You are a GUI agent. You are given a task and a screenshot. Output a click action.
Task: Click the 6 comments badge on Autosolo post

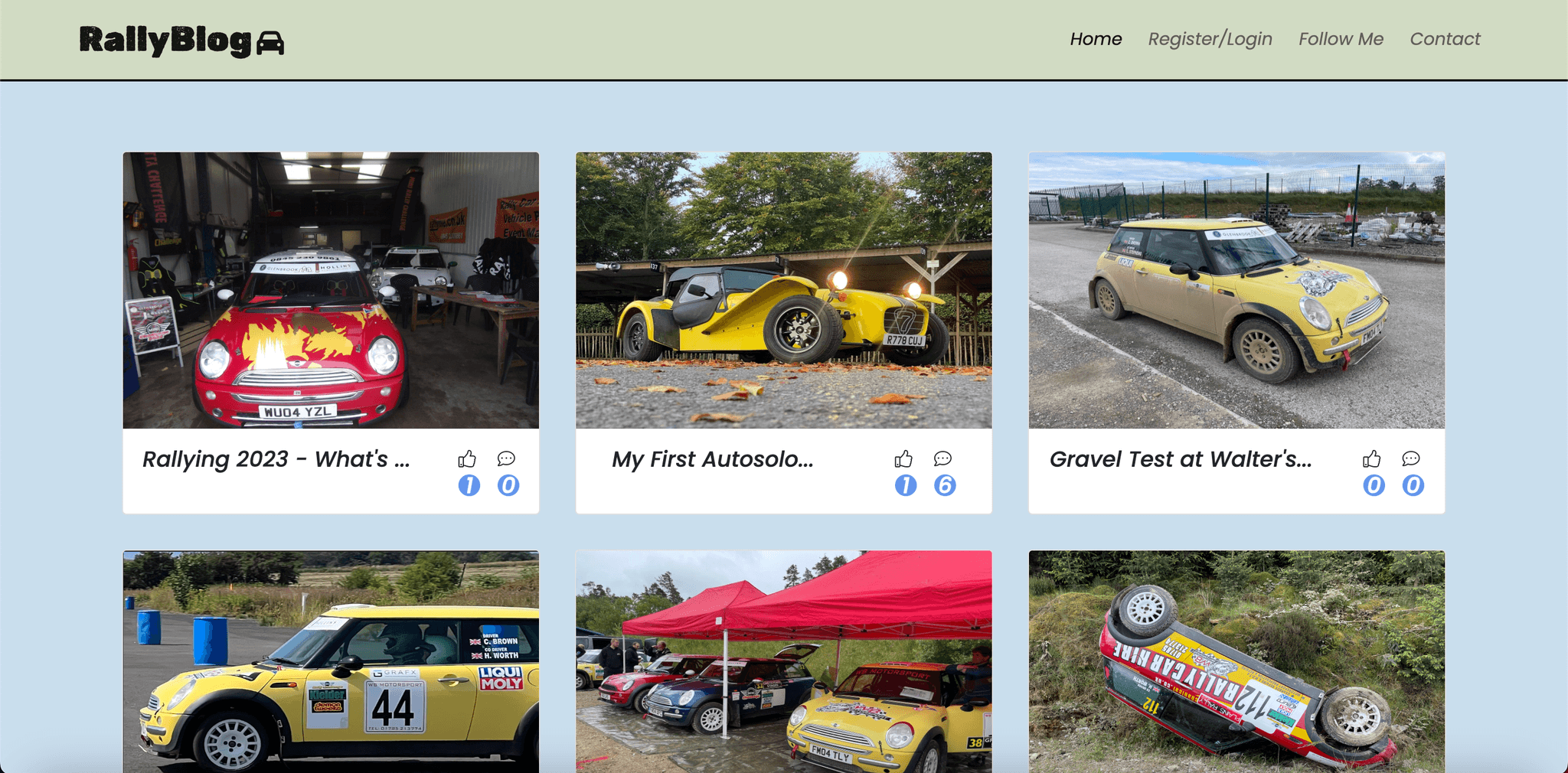point(945,485)
